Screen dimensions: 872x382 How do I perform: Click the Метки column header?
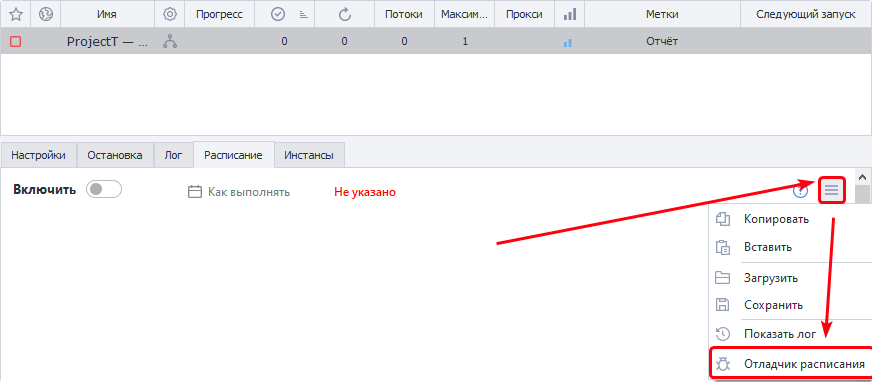(662, 15)
